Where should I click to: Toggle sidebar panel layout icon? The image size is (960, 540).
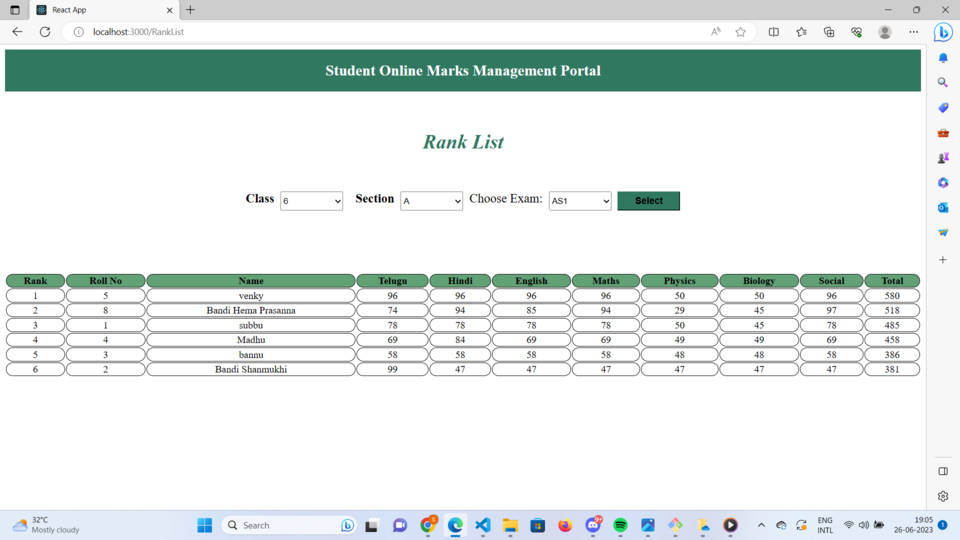[943, 471]
